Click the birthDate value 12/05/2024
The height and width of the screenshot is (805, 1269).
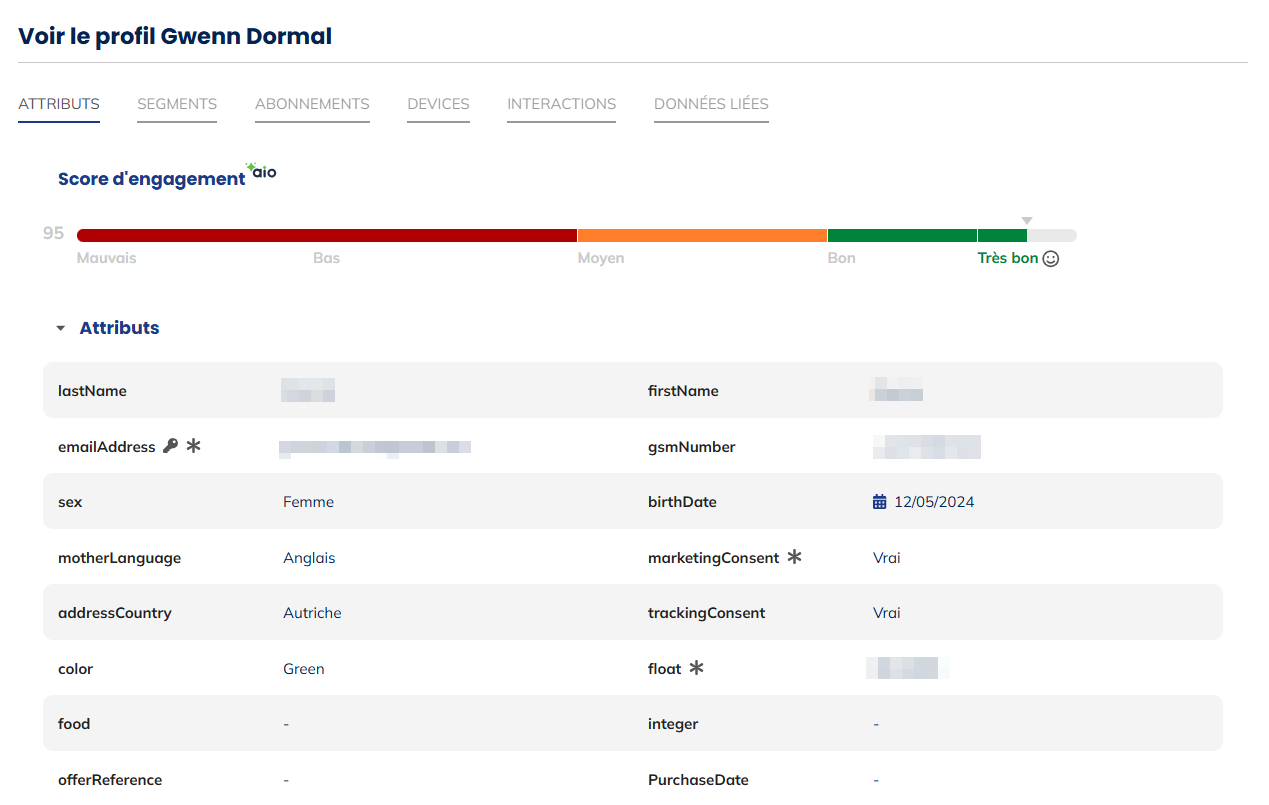934,502
